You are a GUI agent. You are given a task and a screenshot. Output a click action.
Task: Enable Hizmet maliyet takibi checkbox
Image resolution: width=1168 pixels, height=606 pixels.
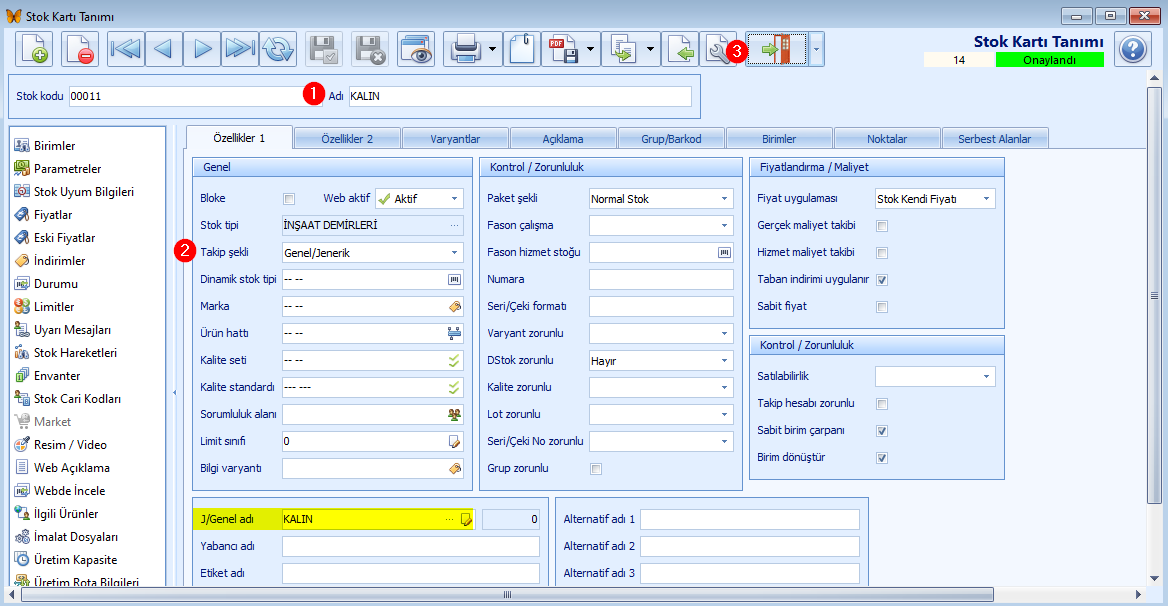pos(882,253)
